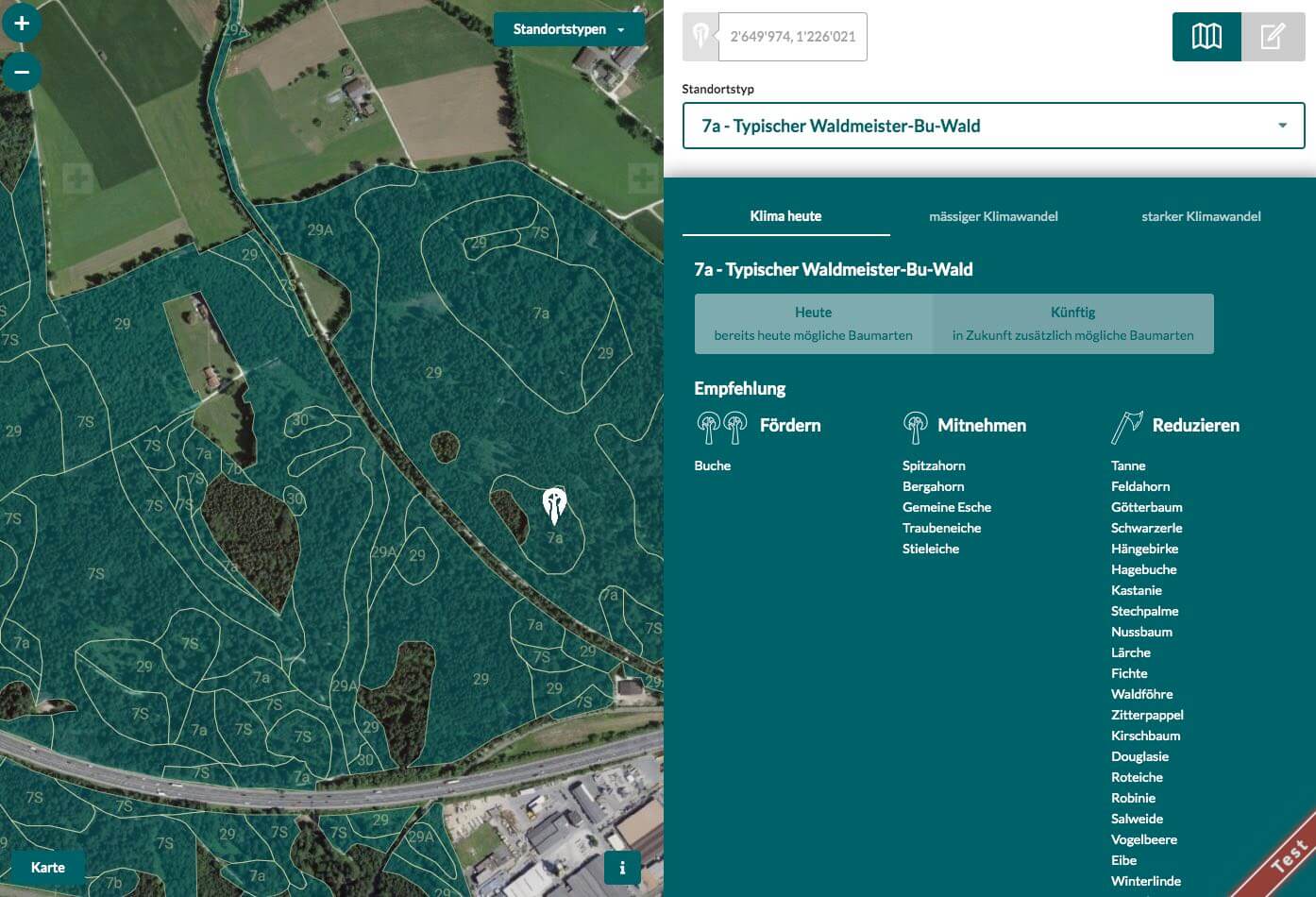The width and height of the screenshot is (1316, 897).
Task: Select the Klima heute tab
Action: click(785, 216)
